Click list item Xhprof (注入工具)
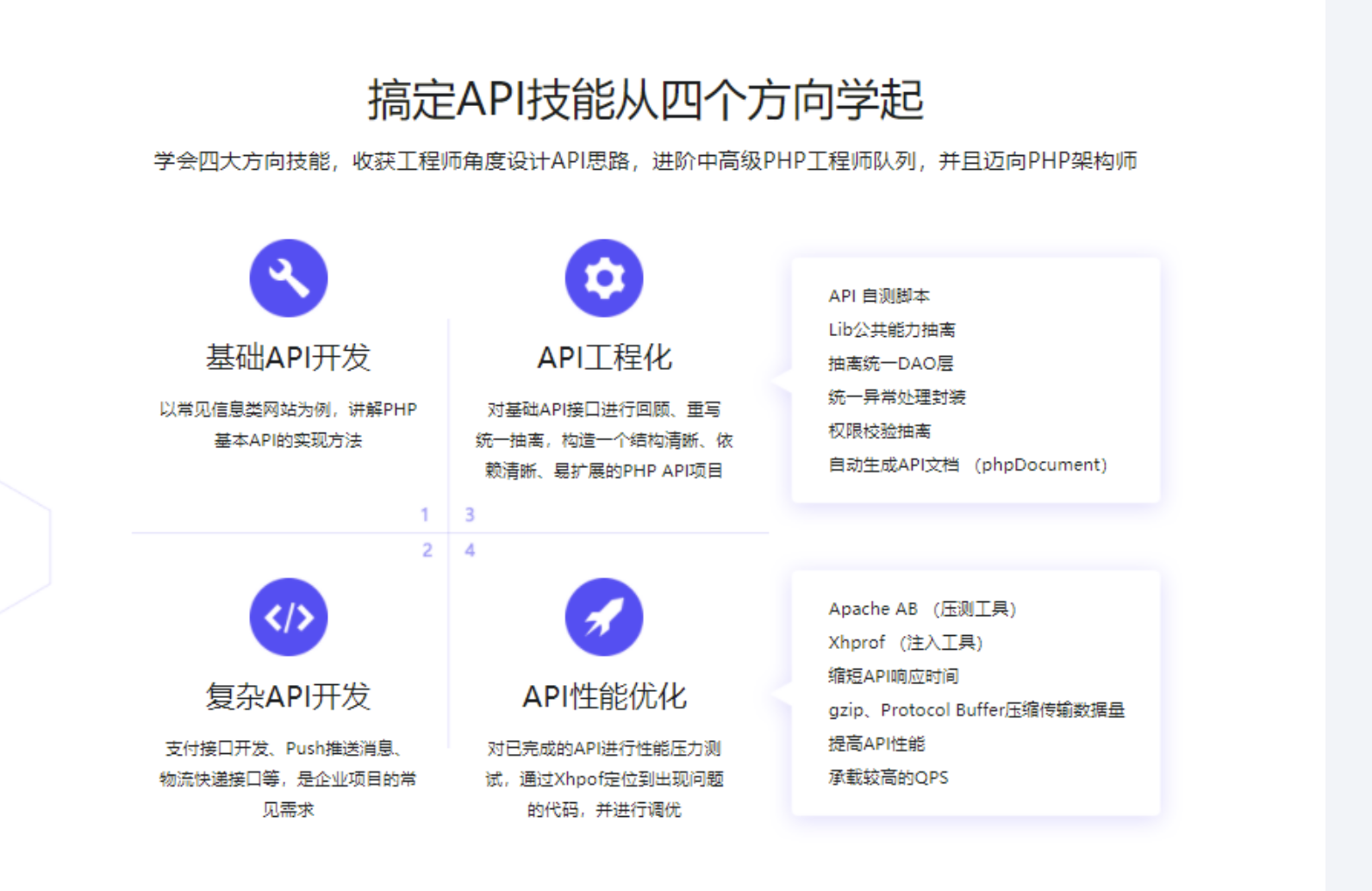 coord(906,643)
